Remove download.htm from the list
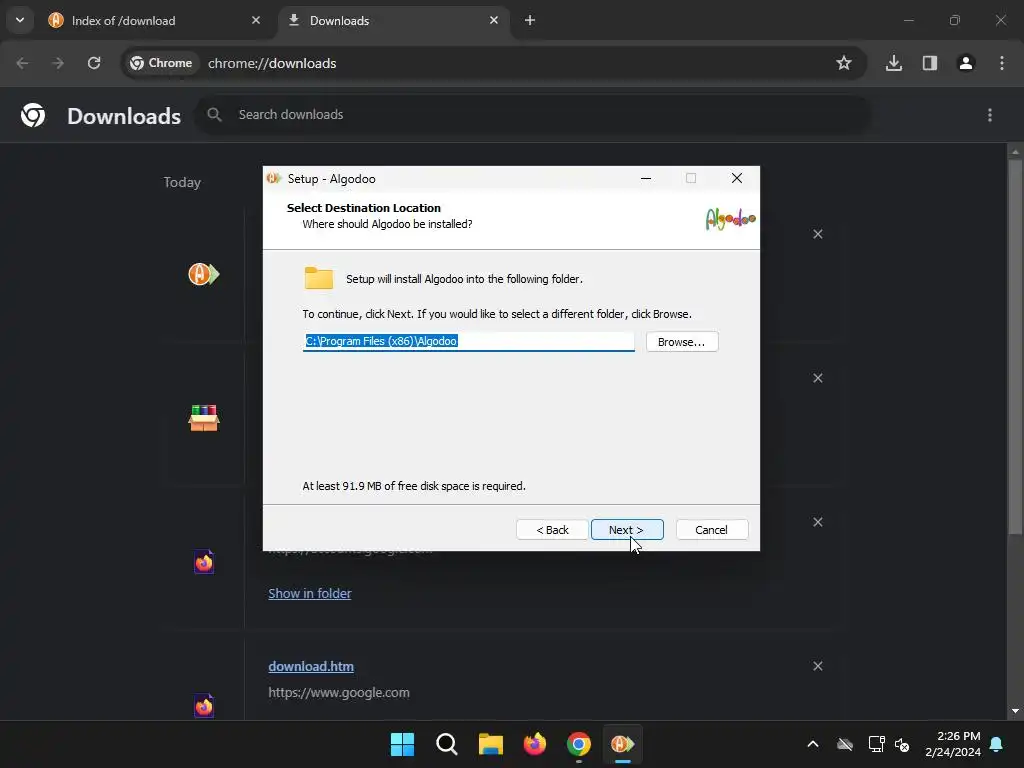The height and width of the screenshot is (768, 1024). (818, 666)
